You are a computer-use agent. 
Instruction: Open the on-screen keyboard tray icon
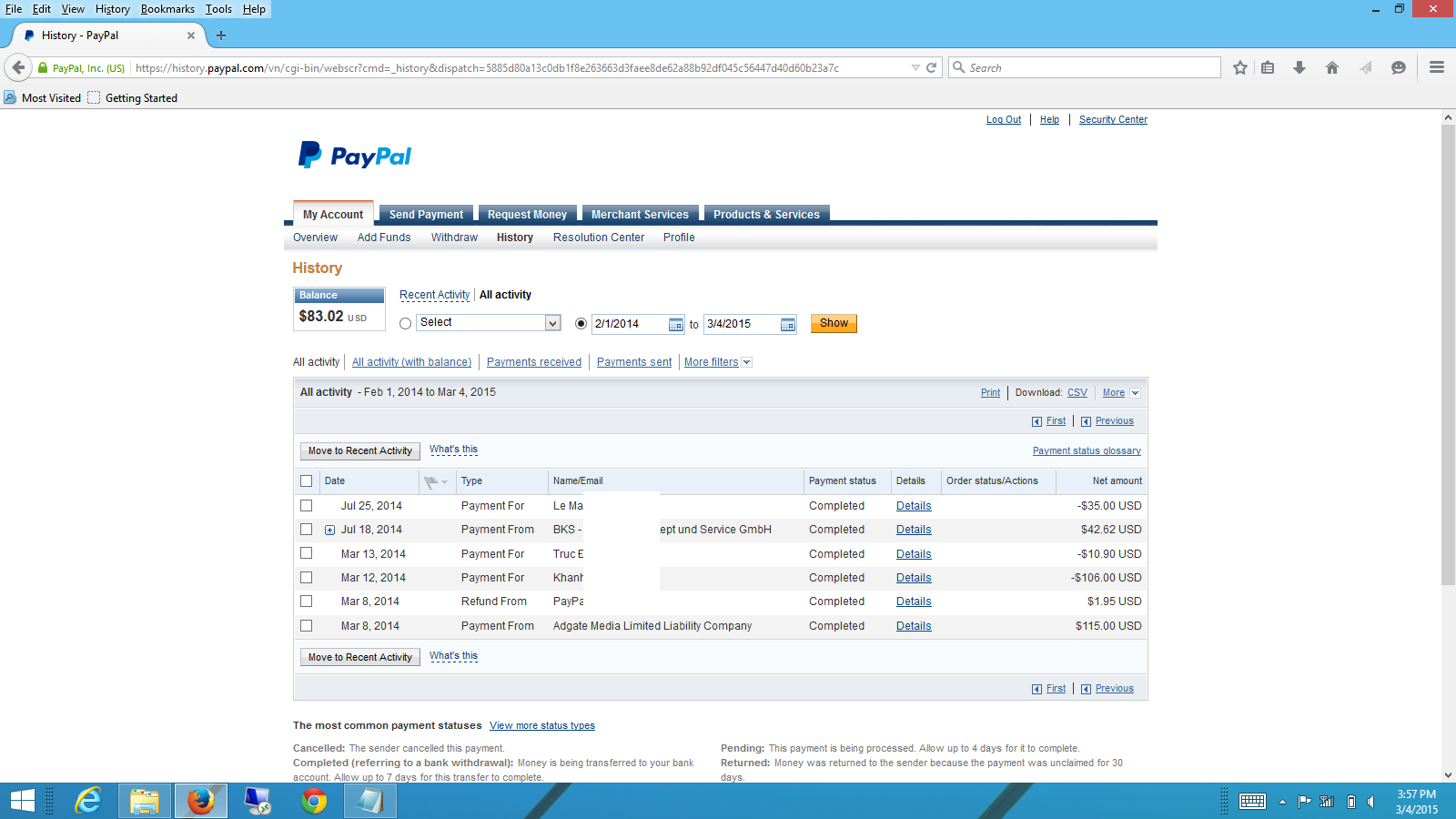tap(1252, 802)
